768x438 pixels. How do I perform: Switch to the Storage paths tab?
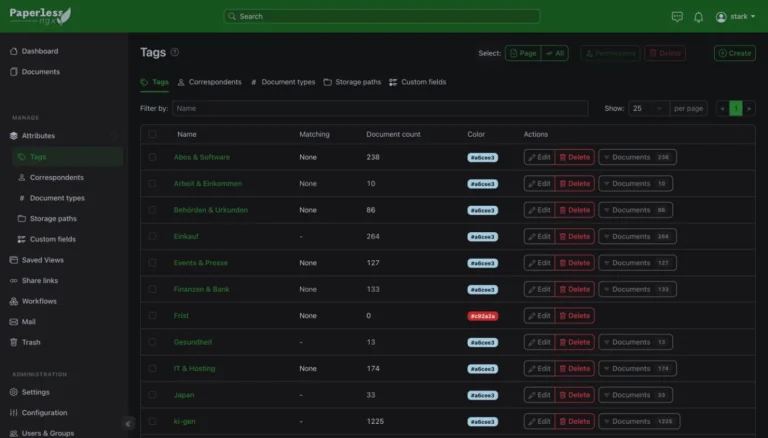(x=352, y=82)
